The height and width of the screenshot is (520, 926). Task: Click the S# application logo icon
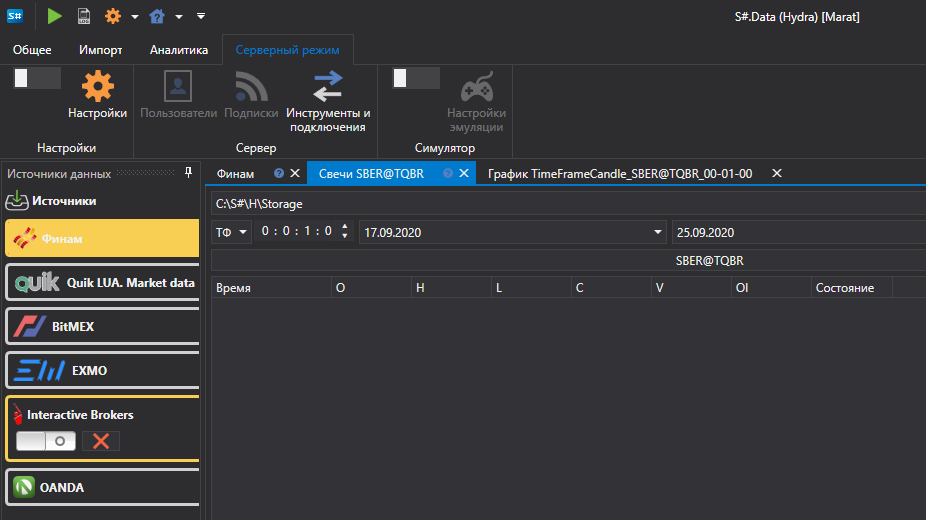(x=15, y=16)
